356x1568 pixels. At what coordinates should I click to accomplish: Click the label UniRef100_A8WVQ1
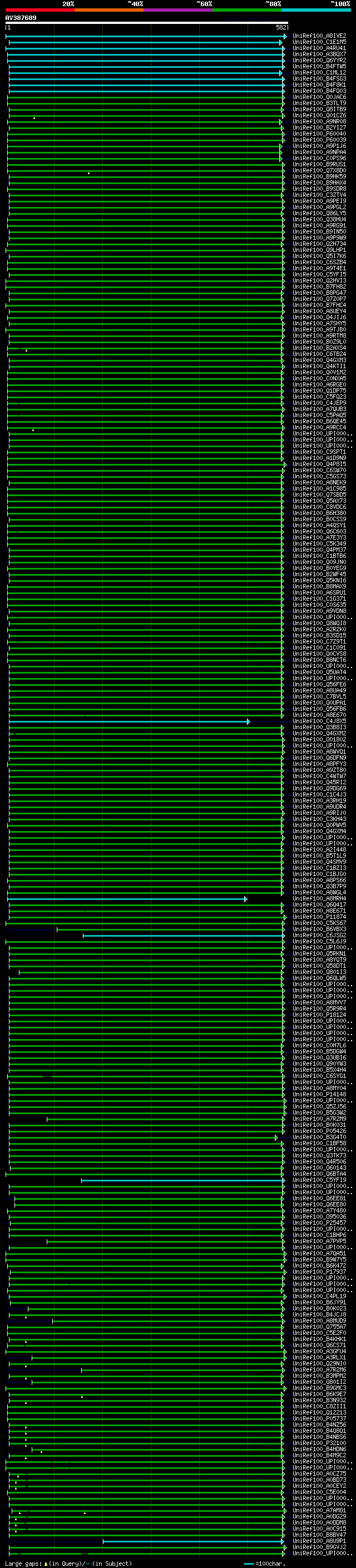click(319, 751)
